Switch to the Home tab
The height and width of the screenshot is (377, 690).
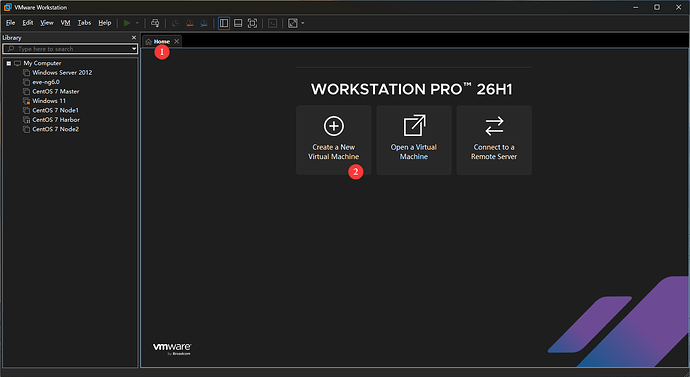162,41
